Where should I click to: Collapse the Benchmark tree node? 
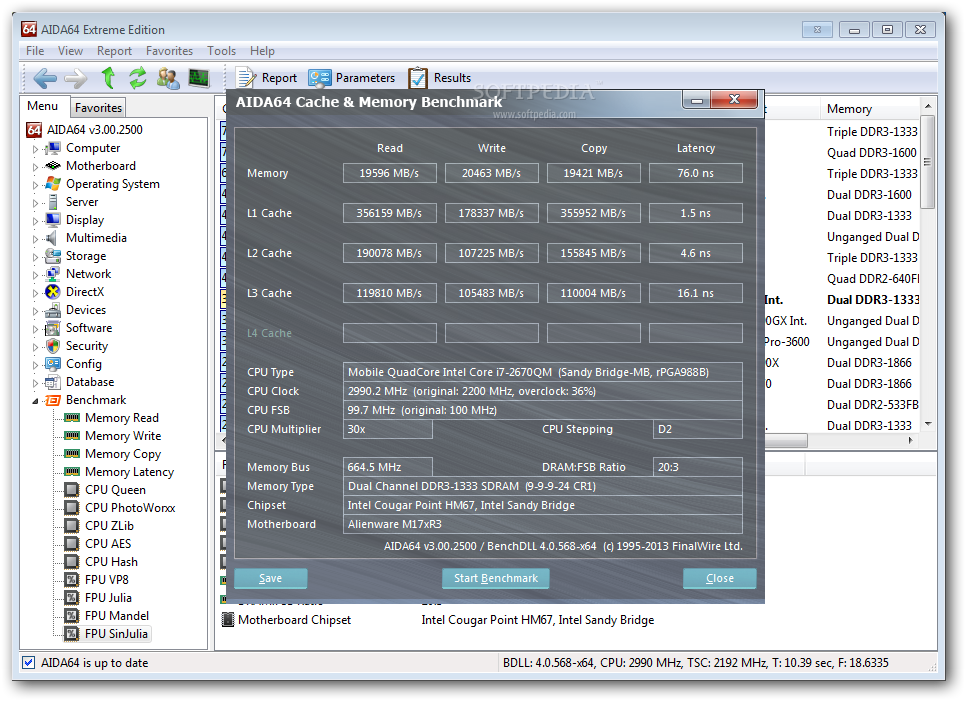pyautogui.click(x=35, y=401)
